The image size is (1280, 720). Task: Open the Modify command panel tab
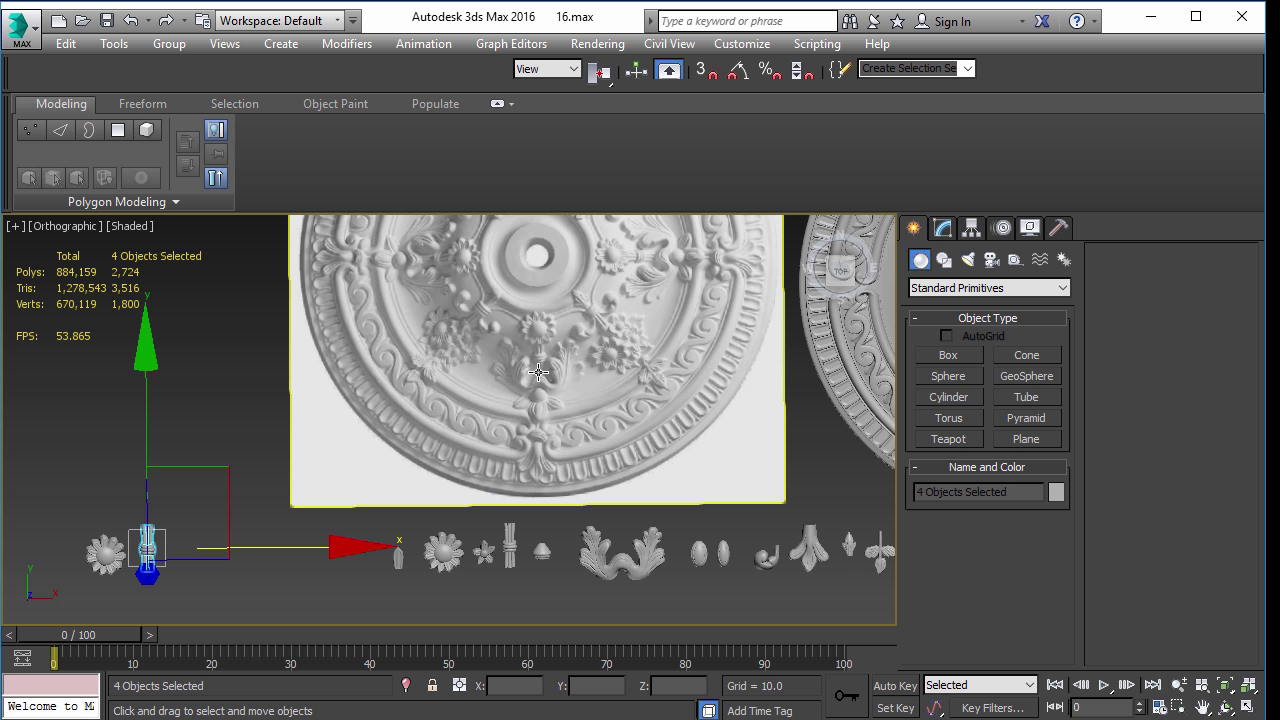pos(942,228)
